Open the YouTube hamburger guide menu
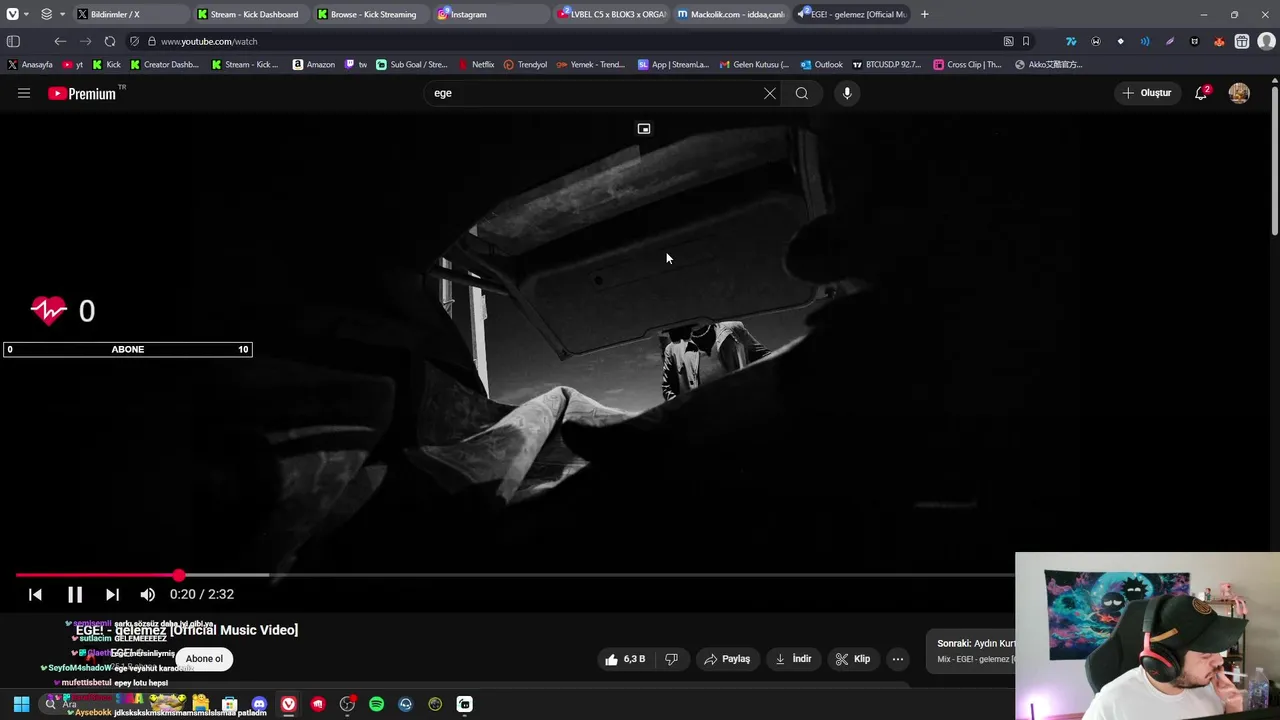 pos(24,93)
